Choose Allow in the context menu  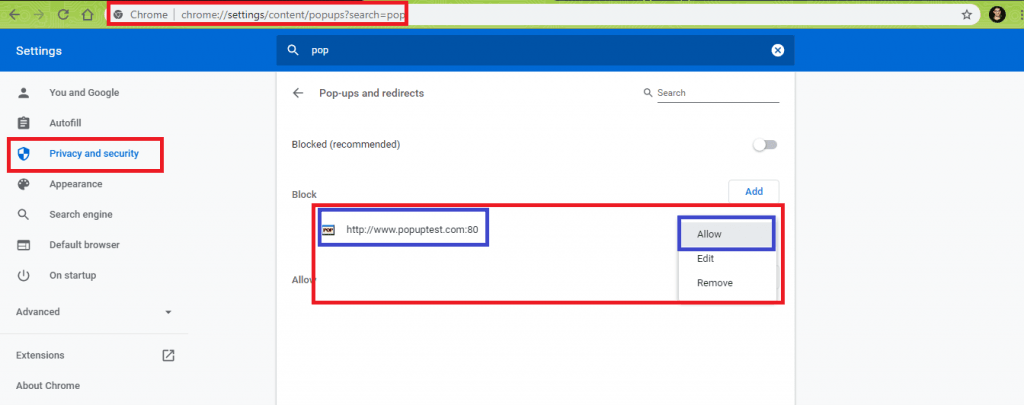pos(726,234)
